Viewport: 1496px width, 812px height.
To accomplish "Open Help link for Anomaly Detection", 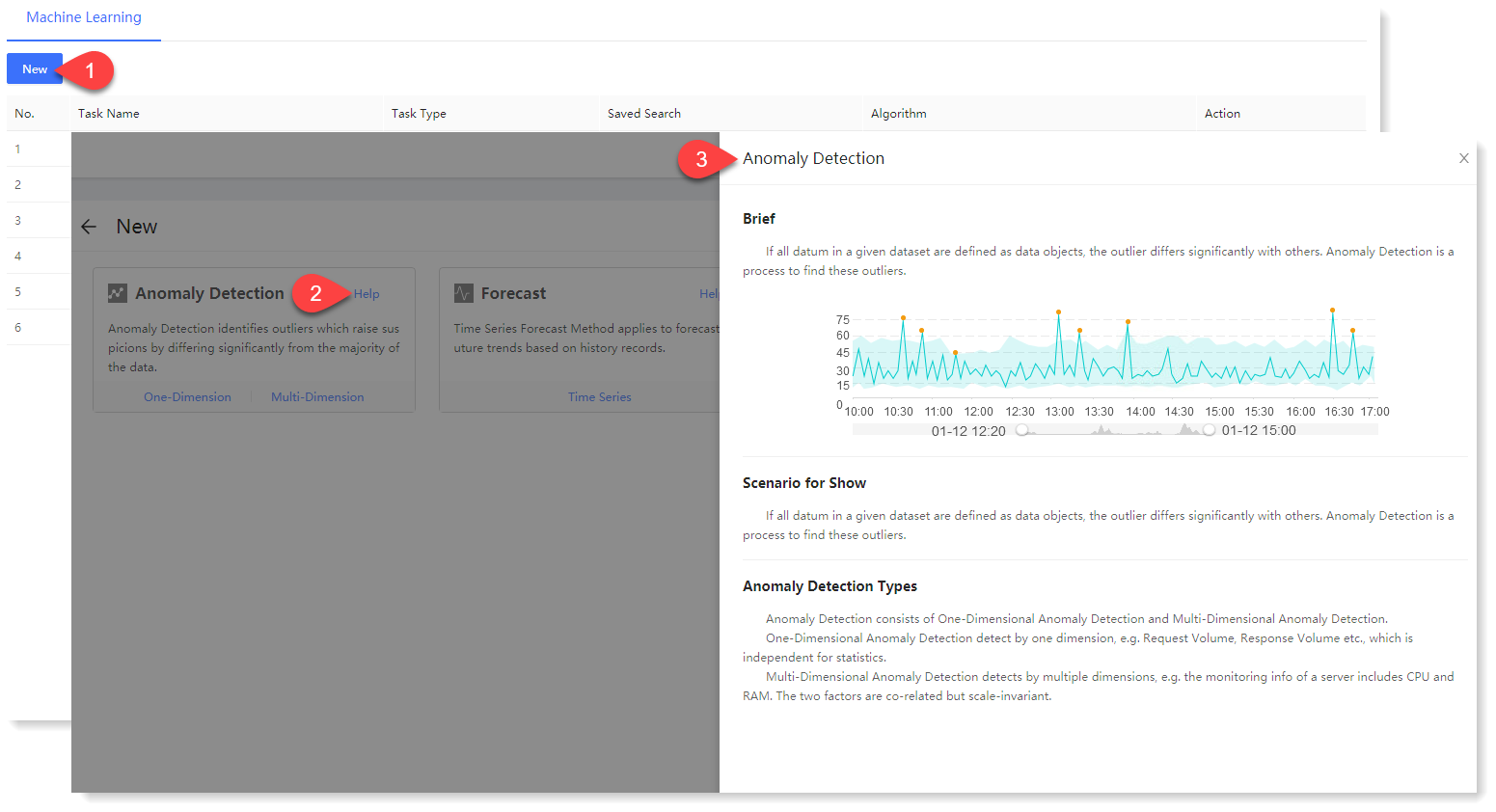I will [x=367, y=294].
